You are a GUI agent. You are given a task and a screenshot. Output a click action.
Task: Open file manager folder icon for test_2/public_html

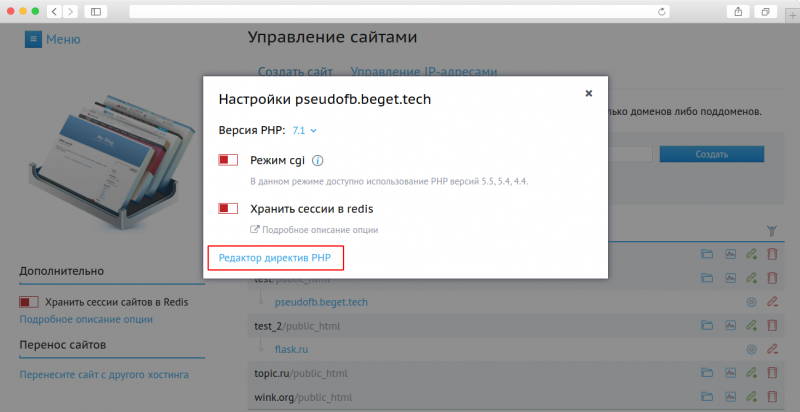tap(707, 325)
